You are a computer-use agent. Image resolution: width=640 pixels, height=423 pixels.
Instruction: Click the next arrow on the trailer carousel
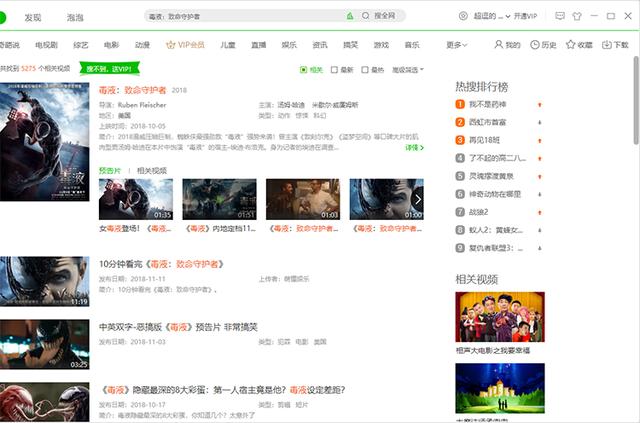coord(418,199)
